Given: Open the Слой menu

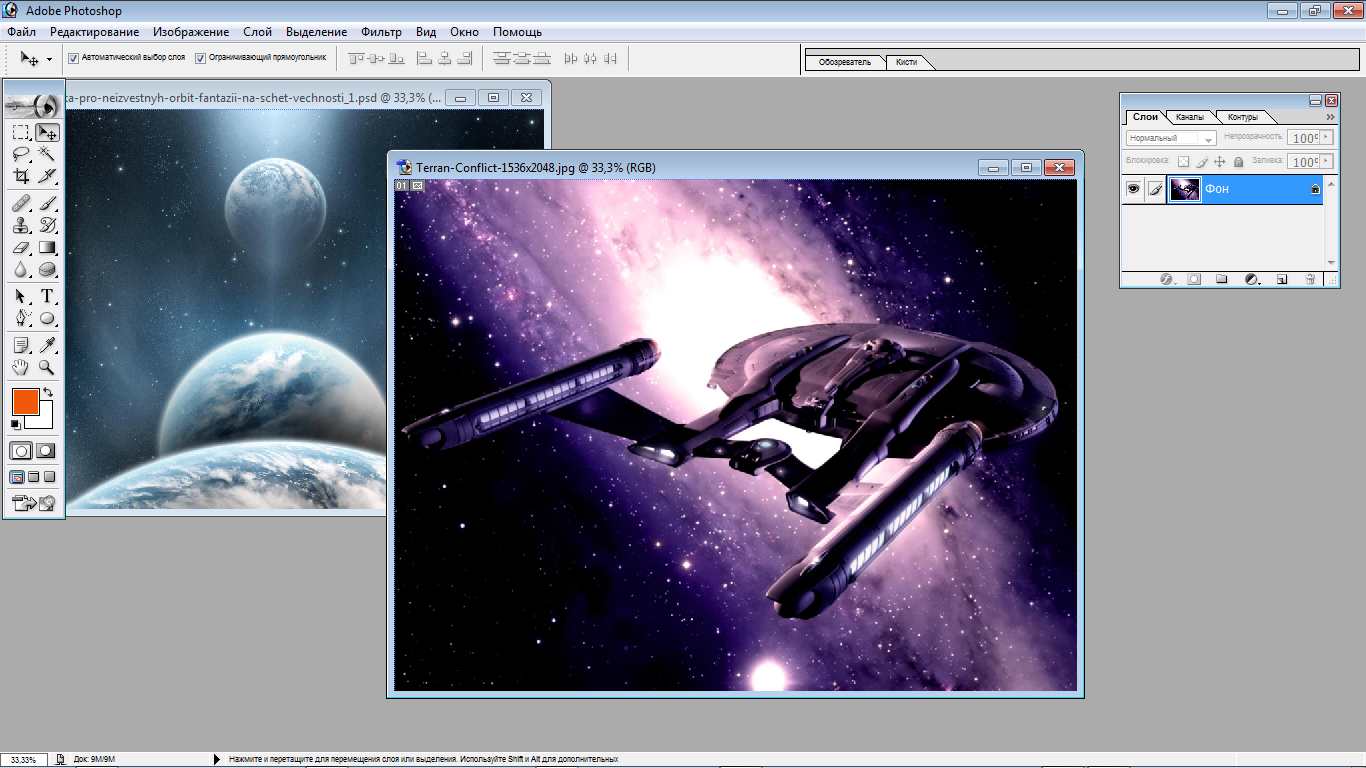Looking at the screenshot, I should (258, 32).
